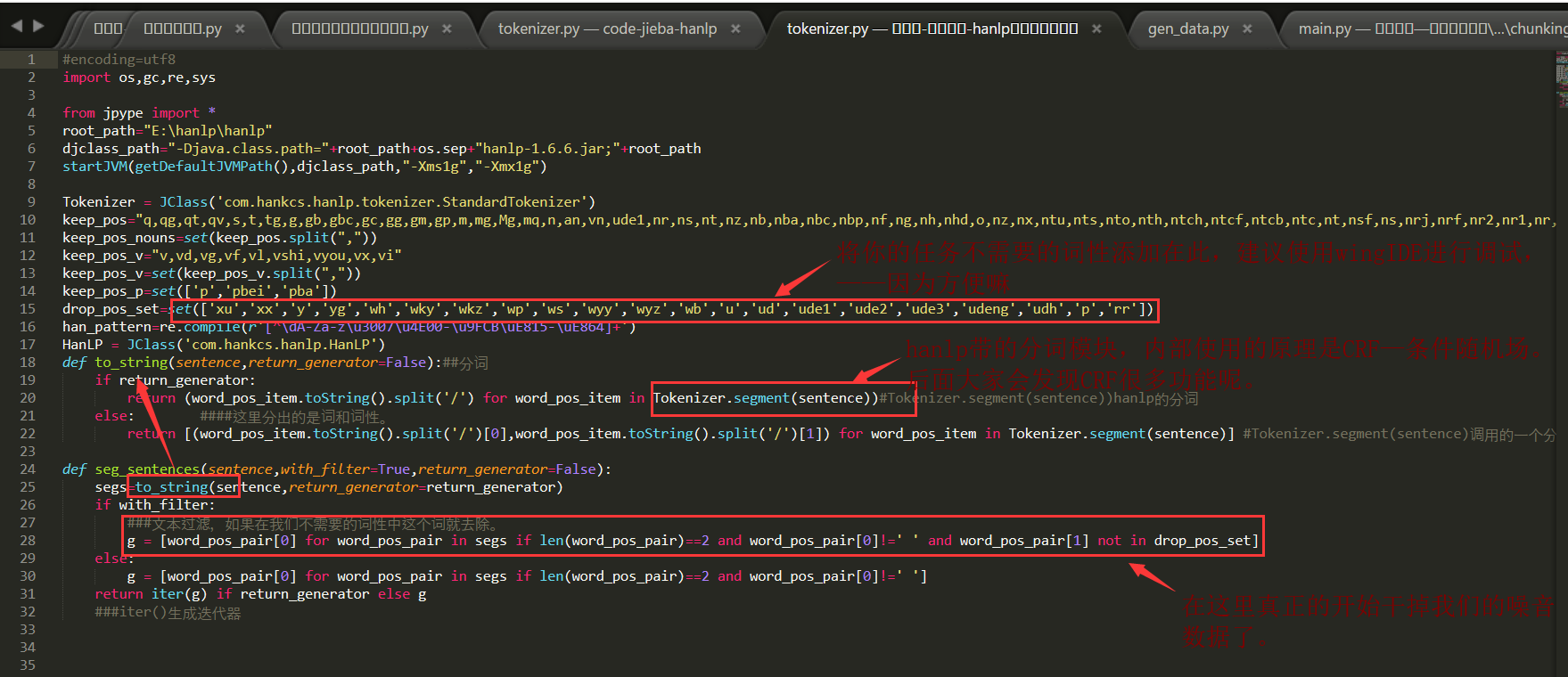
Task: Click 'startJVM' on line 7
Action: [94, 166]
